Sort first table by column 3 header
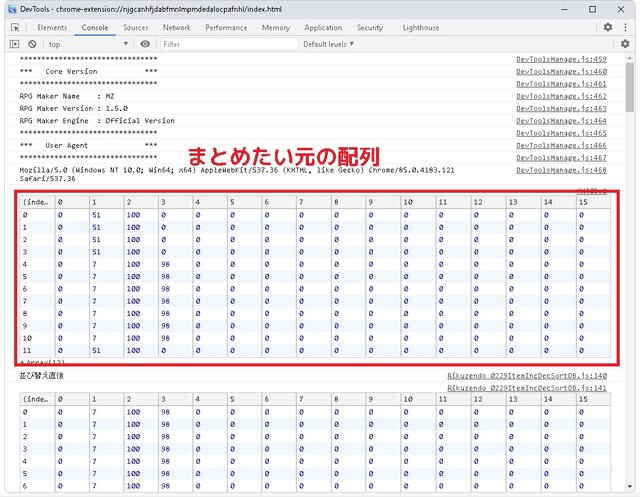Screen dimensions: 640x497 coord(175,202)
